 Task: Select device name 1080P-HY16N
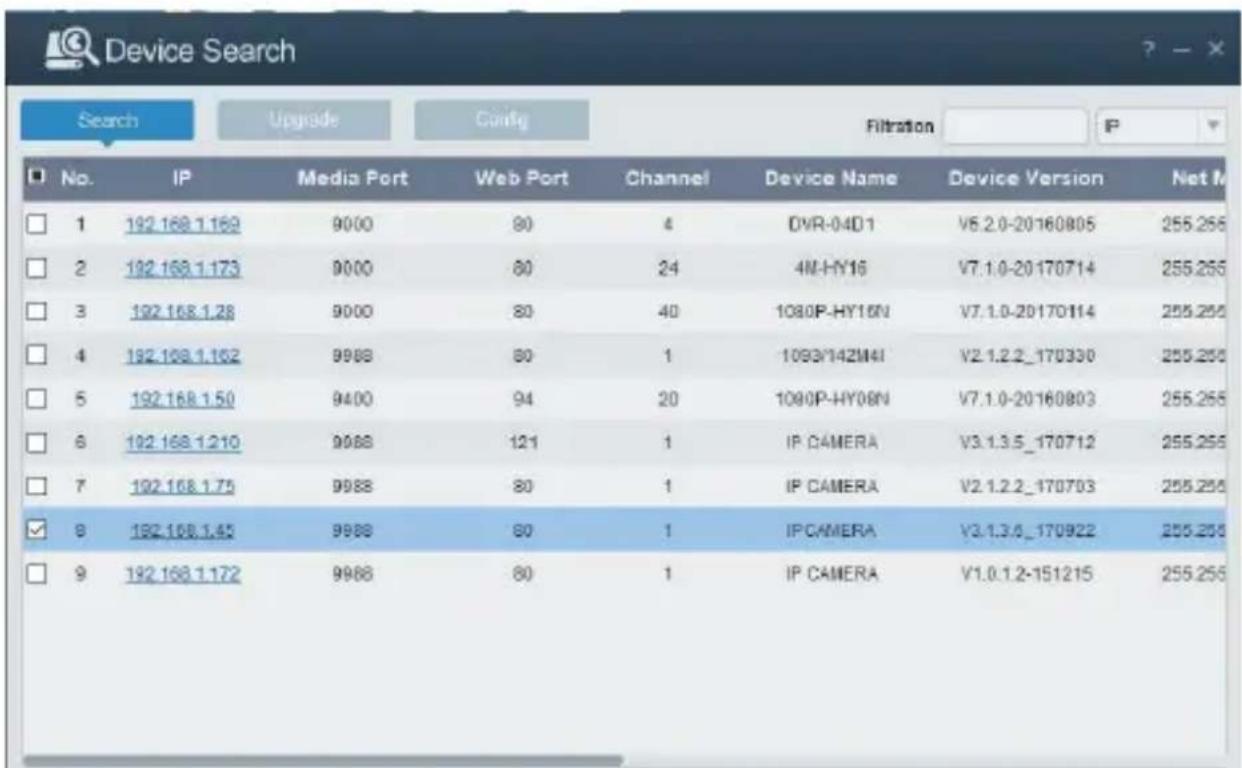(x=831, y=313)
